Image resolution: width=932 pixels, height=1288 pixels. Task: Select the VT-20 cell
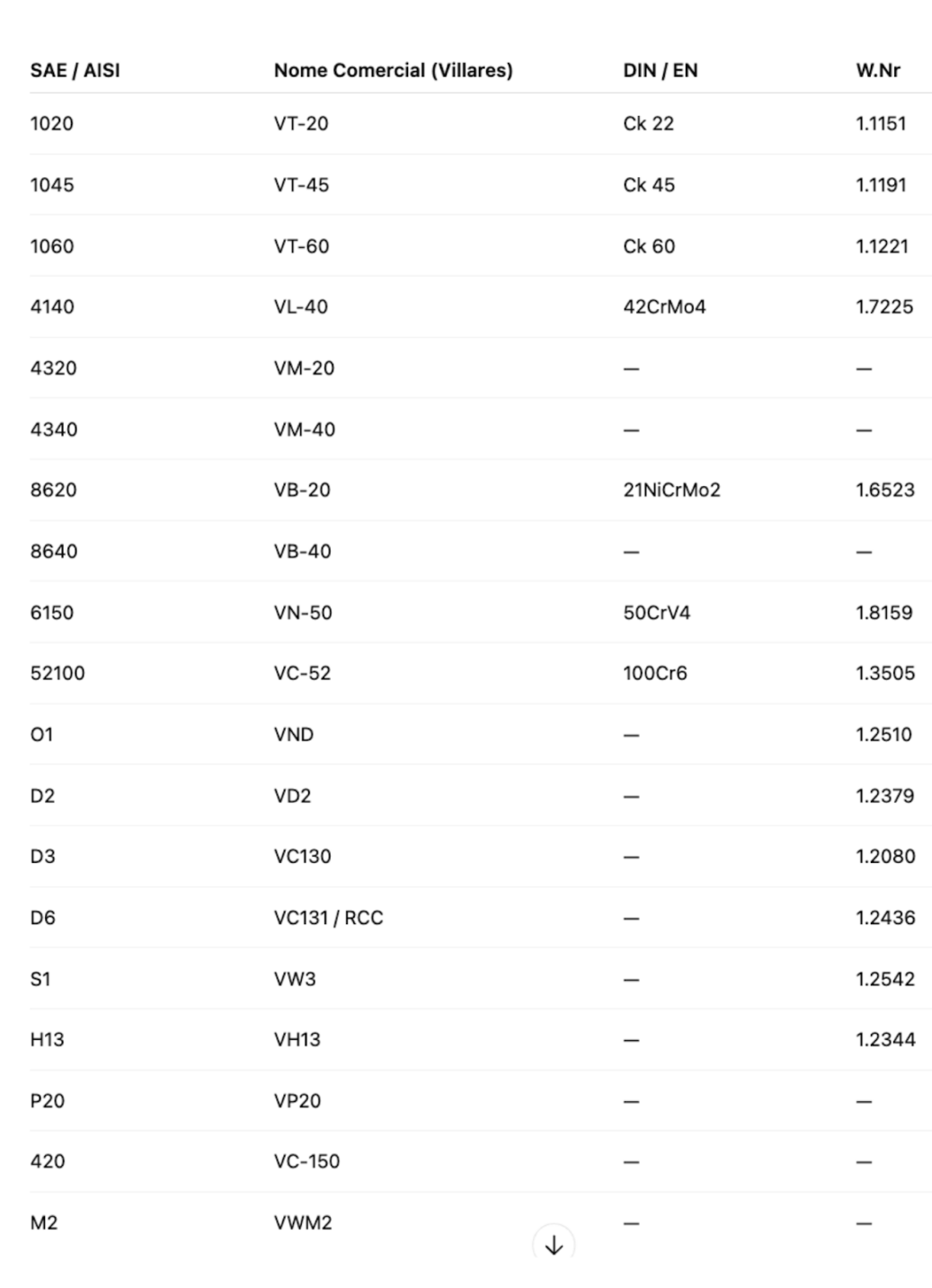click(x=301, y=123)
